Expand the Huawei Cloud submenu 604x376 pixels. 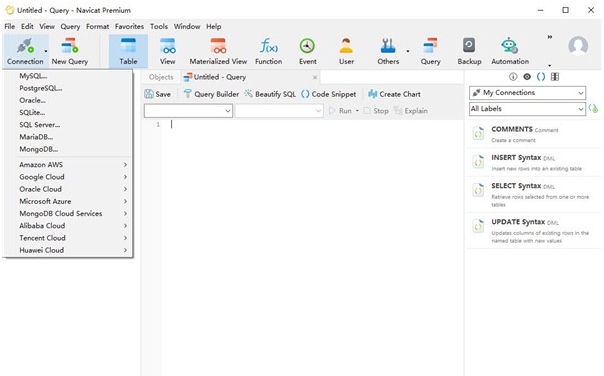pos(68,250)
